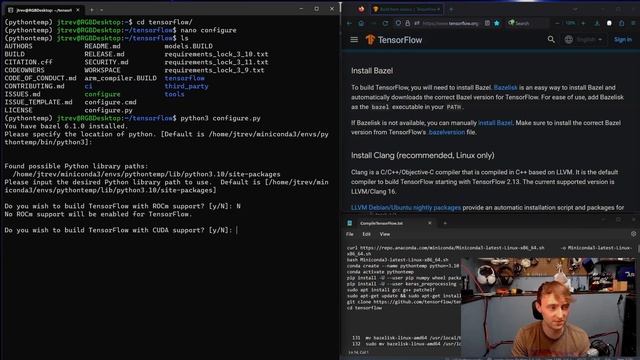The width and height of the screenshot is (640, 360).
Task: Open reader view icon in address bar
Action: pyautogui.click(x=487, y=23)
